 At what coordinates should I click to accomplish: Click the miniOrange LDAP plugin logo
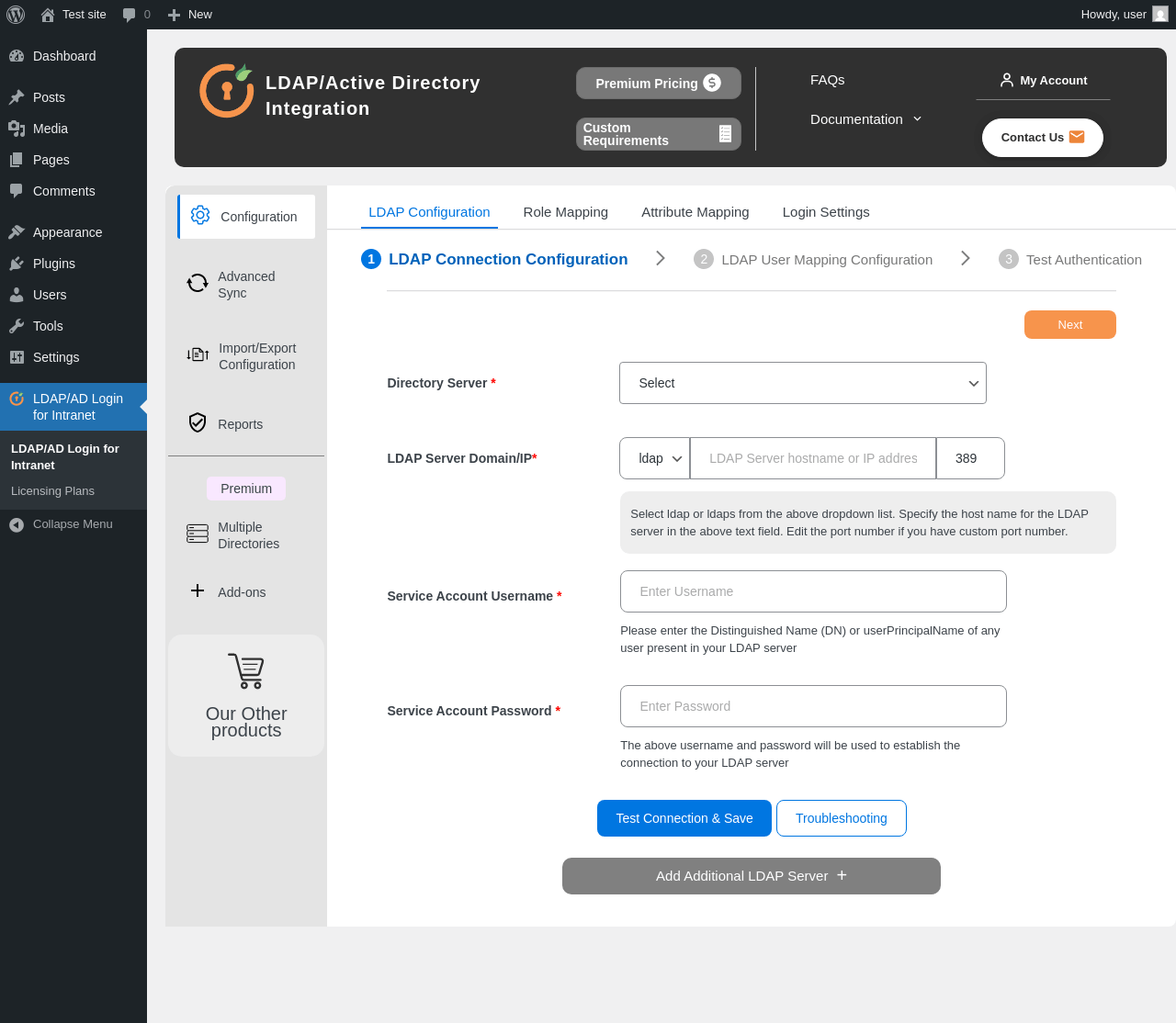[x=226, y=90]
